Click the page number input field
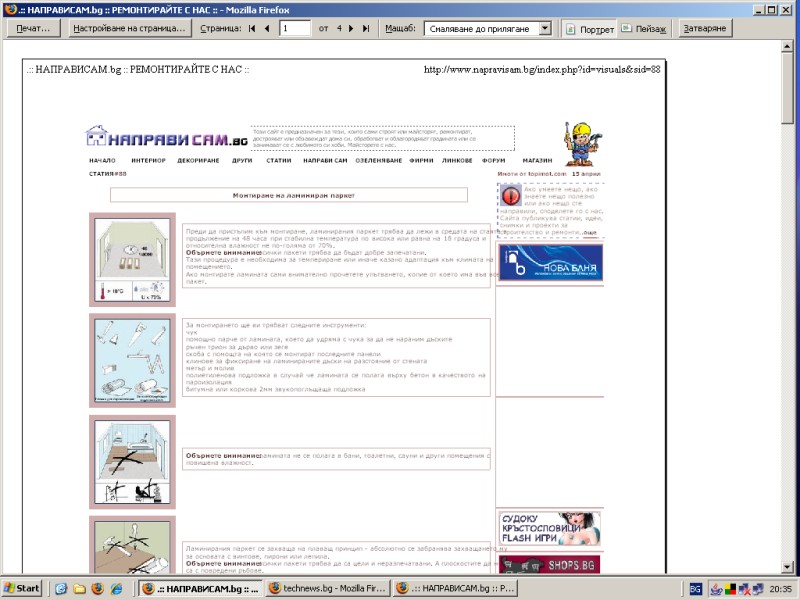Screen dimensions: 800x600 [x=296, y=29]
